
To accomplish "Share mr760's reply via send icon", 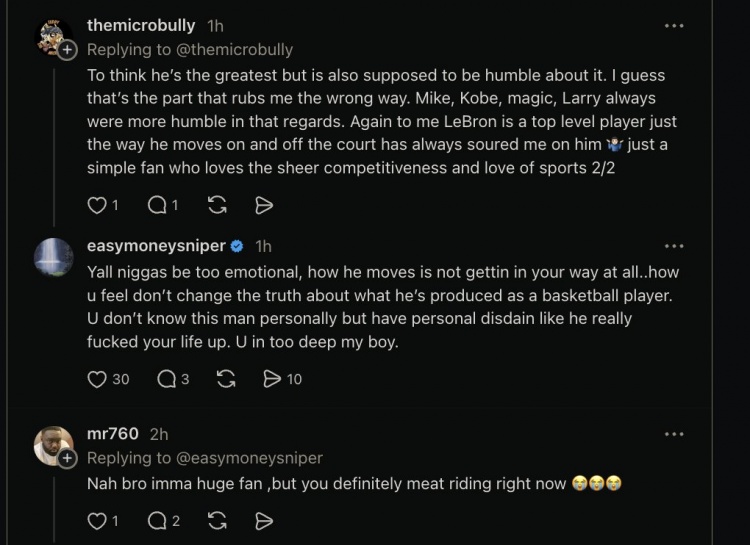I will coord(264,521).
